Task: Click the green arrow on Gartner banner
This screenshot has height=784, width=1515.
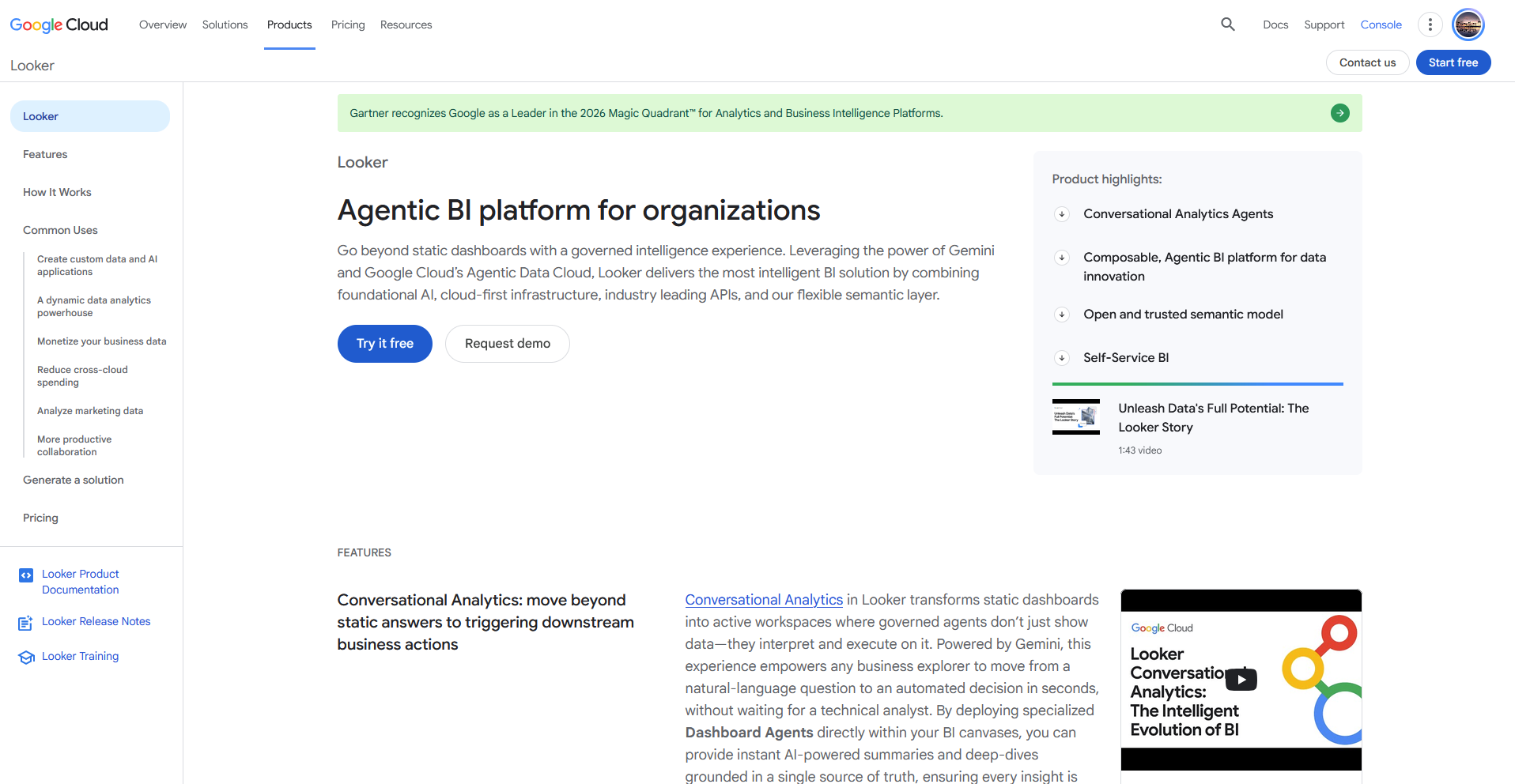Action: 1340,113
